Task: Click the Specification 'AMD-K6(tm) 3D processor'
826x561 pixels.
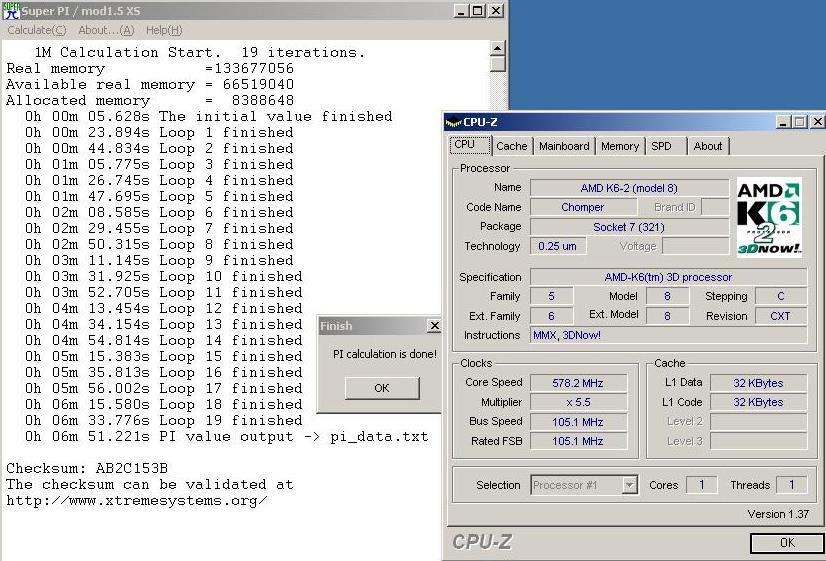Action: coord(668,277)
